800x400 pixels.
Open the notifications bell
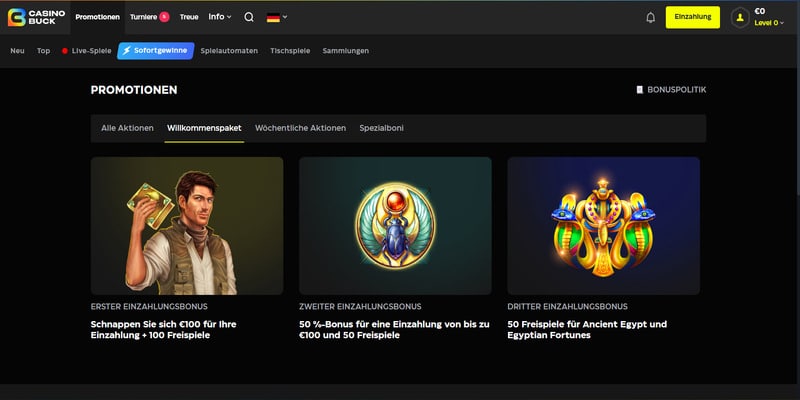(651, 17)
